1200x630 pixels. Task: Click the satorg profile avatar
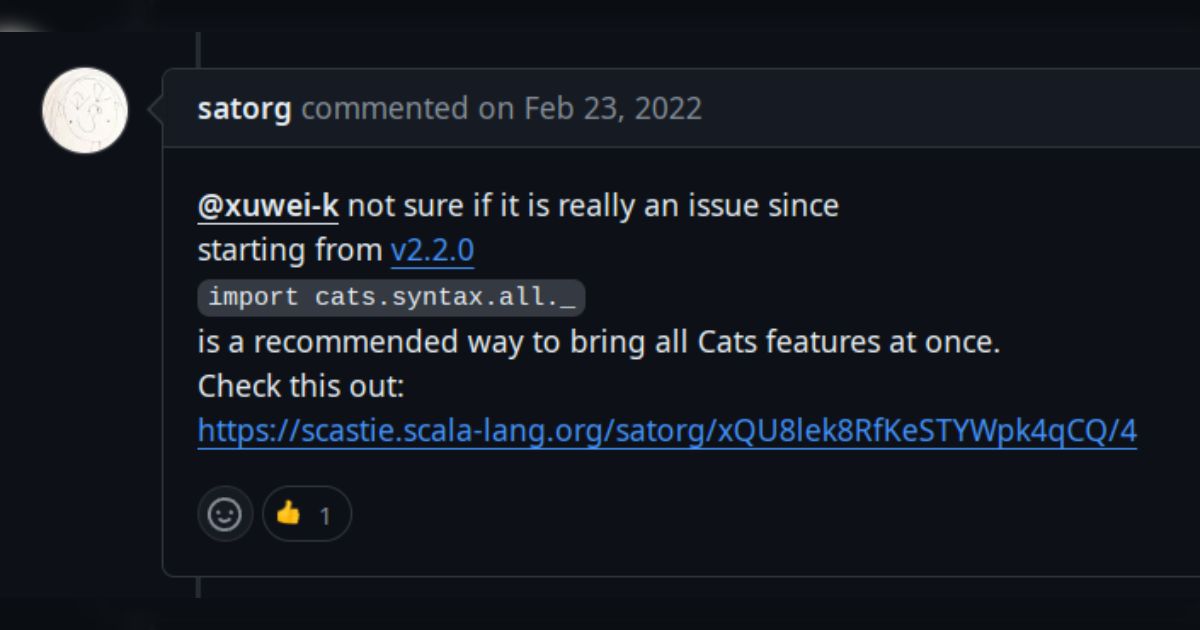click(x=85, y=110)
